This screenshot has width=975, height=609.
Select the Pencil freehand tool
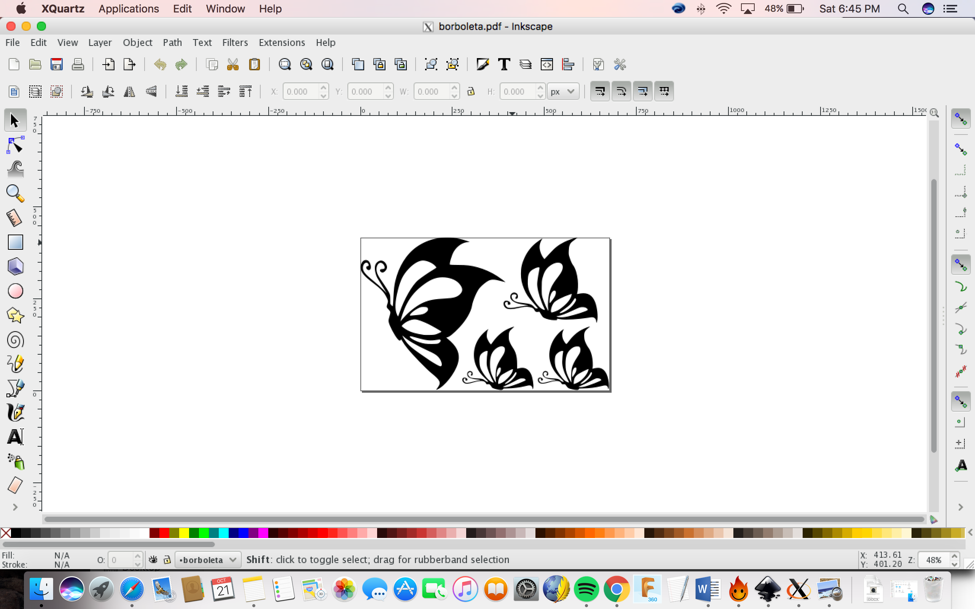pyautogui.click(x=15, y=364)
